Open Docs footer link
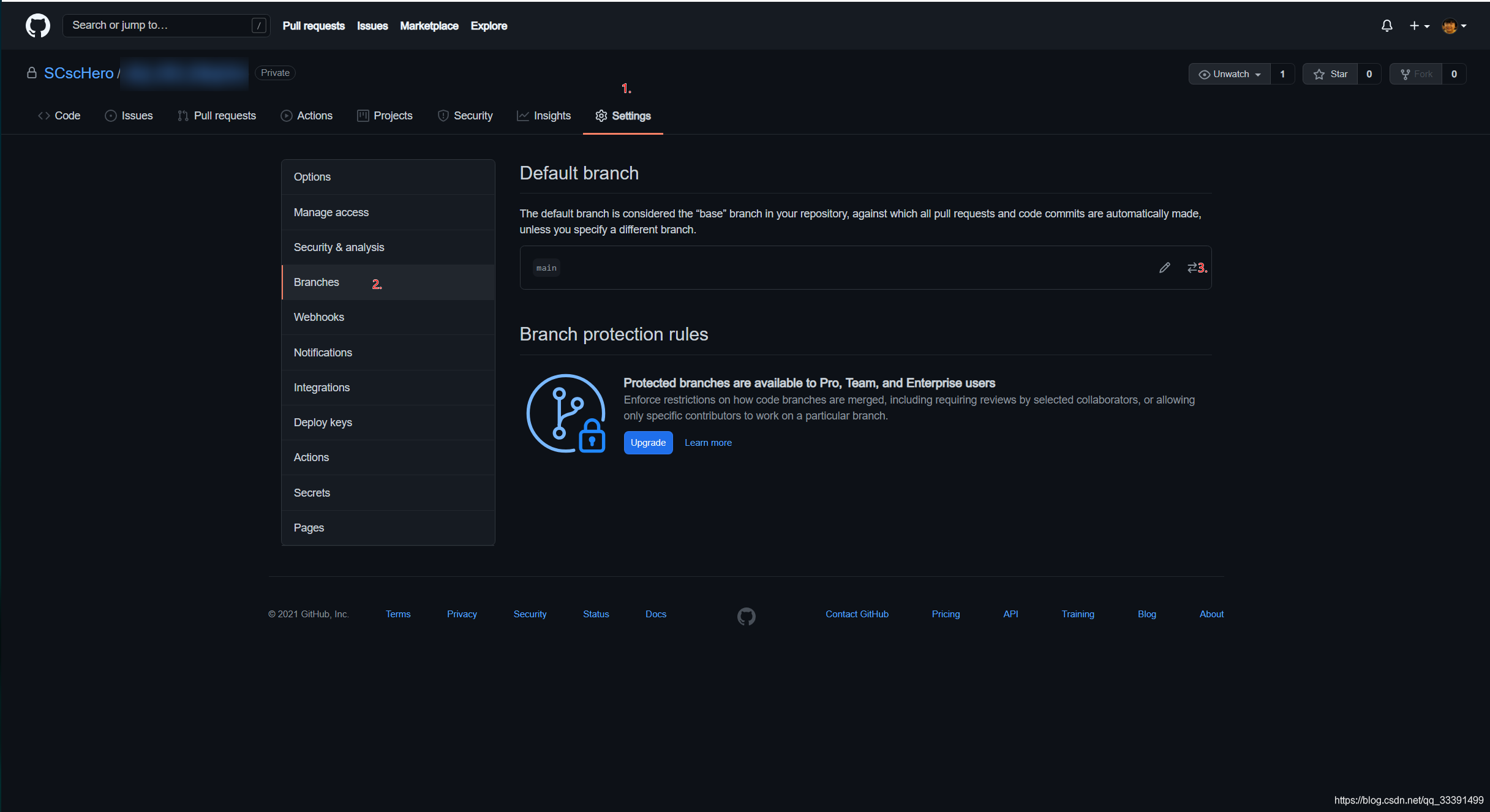Viewport: 1490px width, 812px height. pyautogui.click(x=656, y=614)
